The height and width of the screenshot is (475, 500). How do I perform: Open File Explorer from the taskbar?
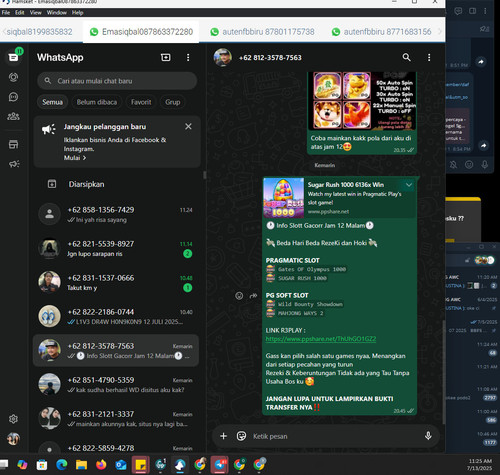[x=81, y=464]
